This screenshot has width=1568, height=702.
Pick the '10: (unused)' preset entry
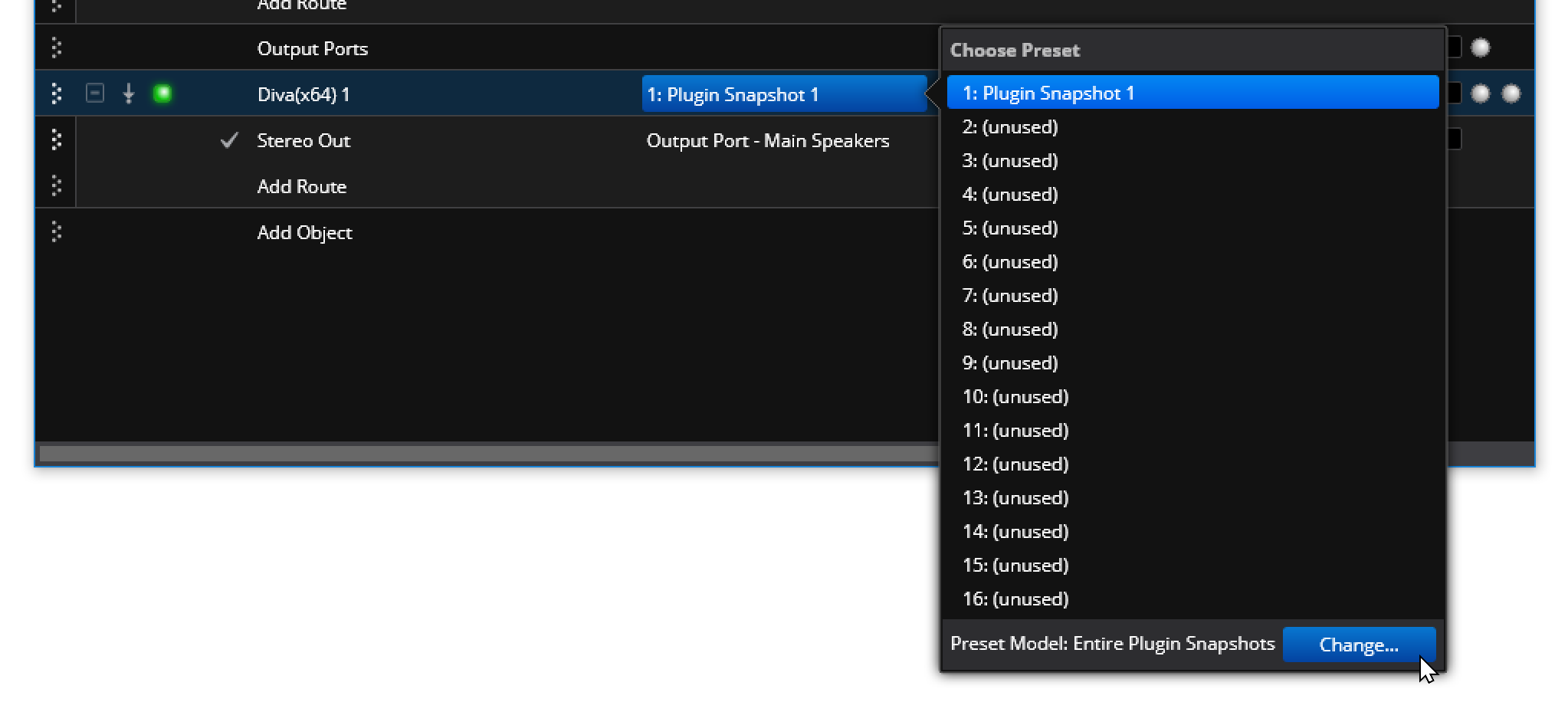[1192, 396]
